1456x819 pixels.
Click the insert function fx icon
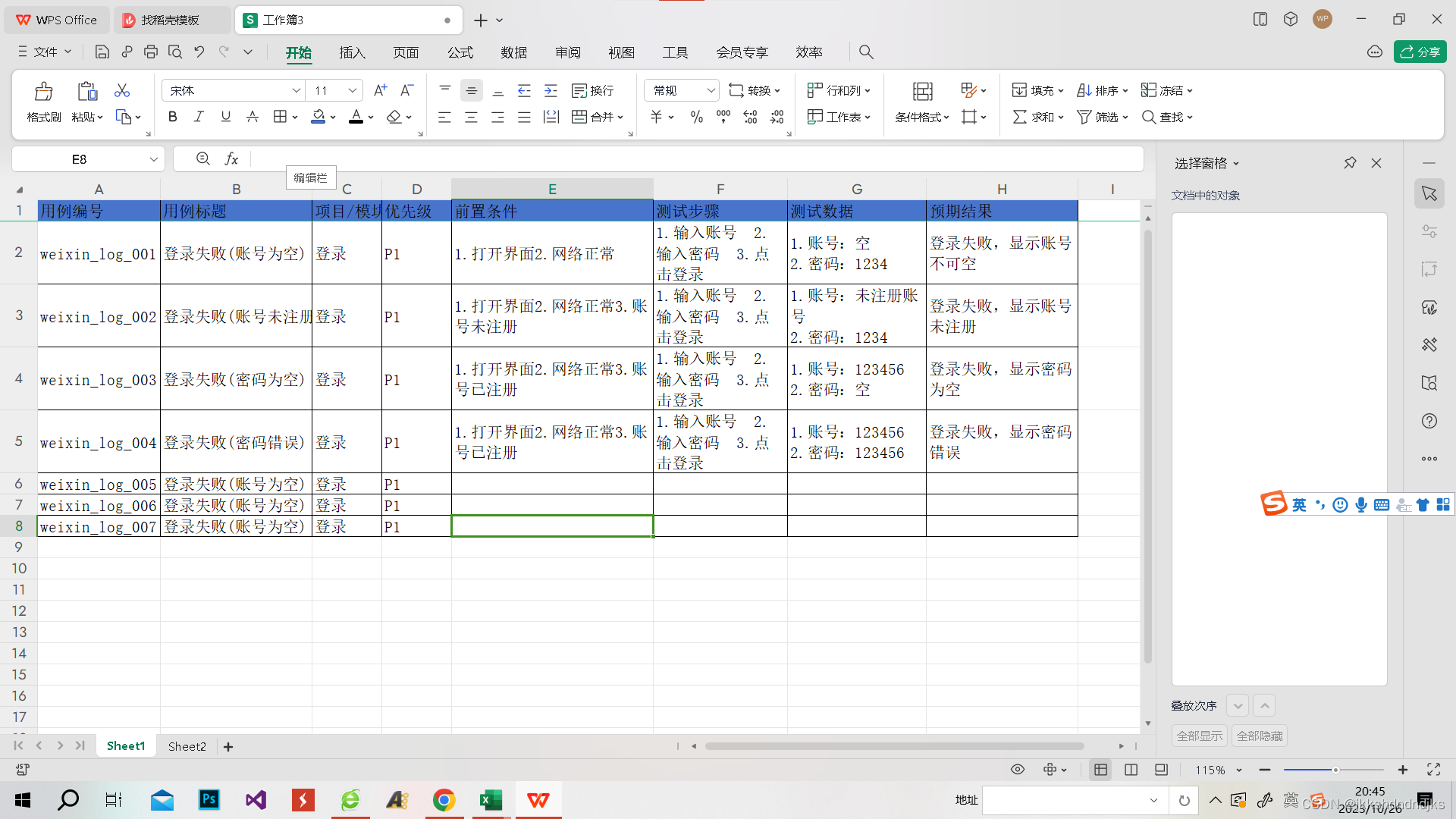click(x=231, y=159)
